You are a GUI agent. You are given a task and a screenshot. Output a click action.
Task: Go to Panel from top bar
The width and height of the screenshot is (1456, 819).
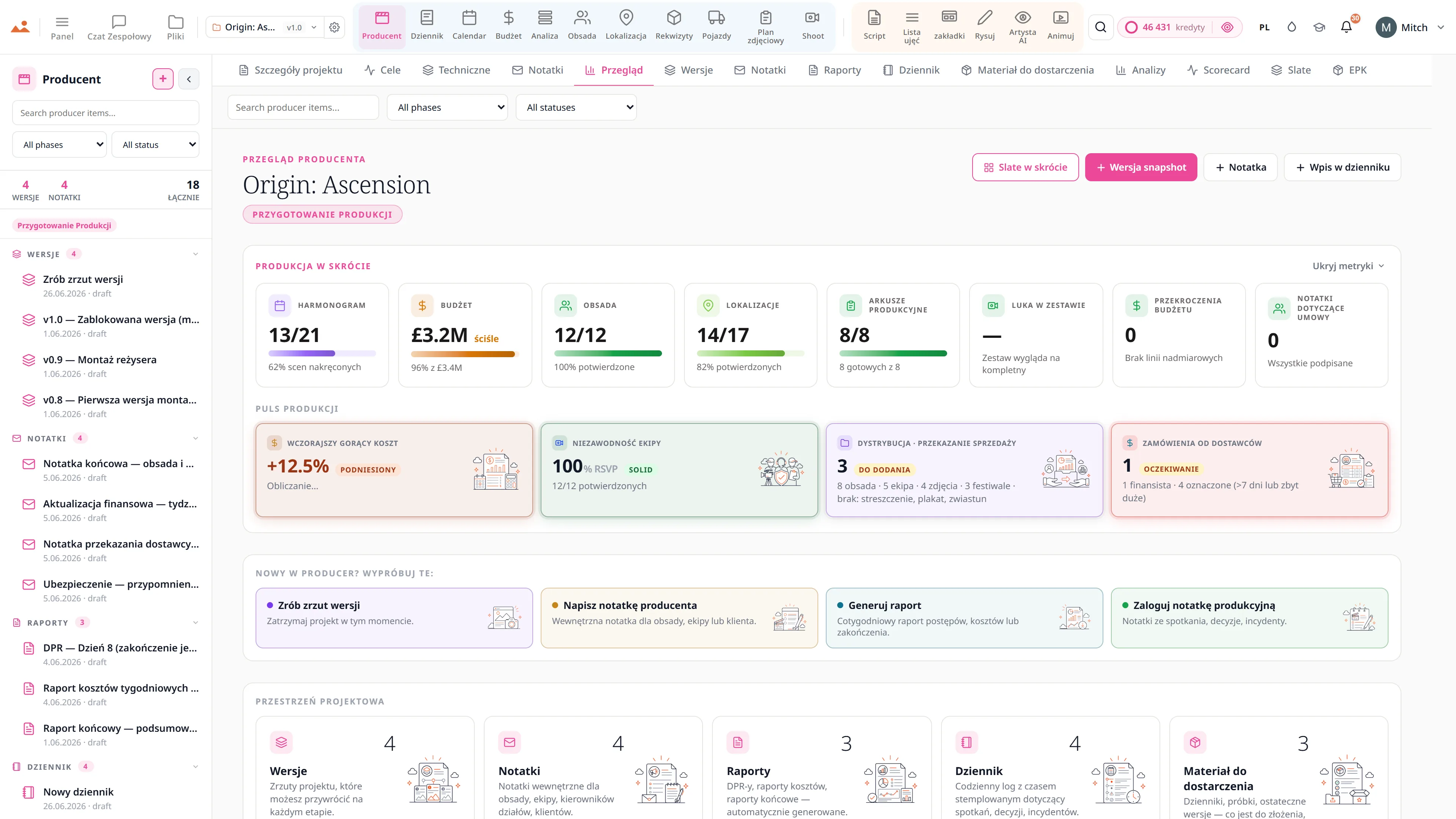(62, 27)
